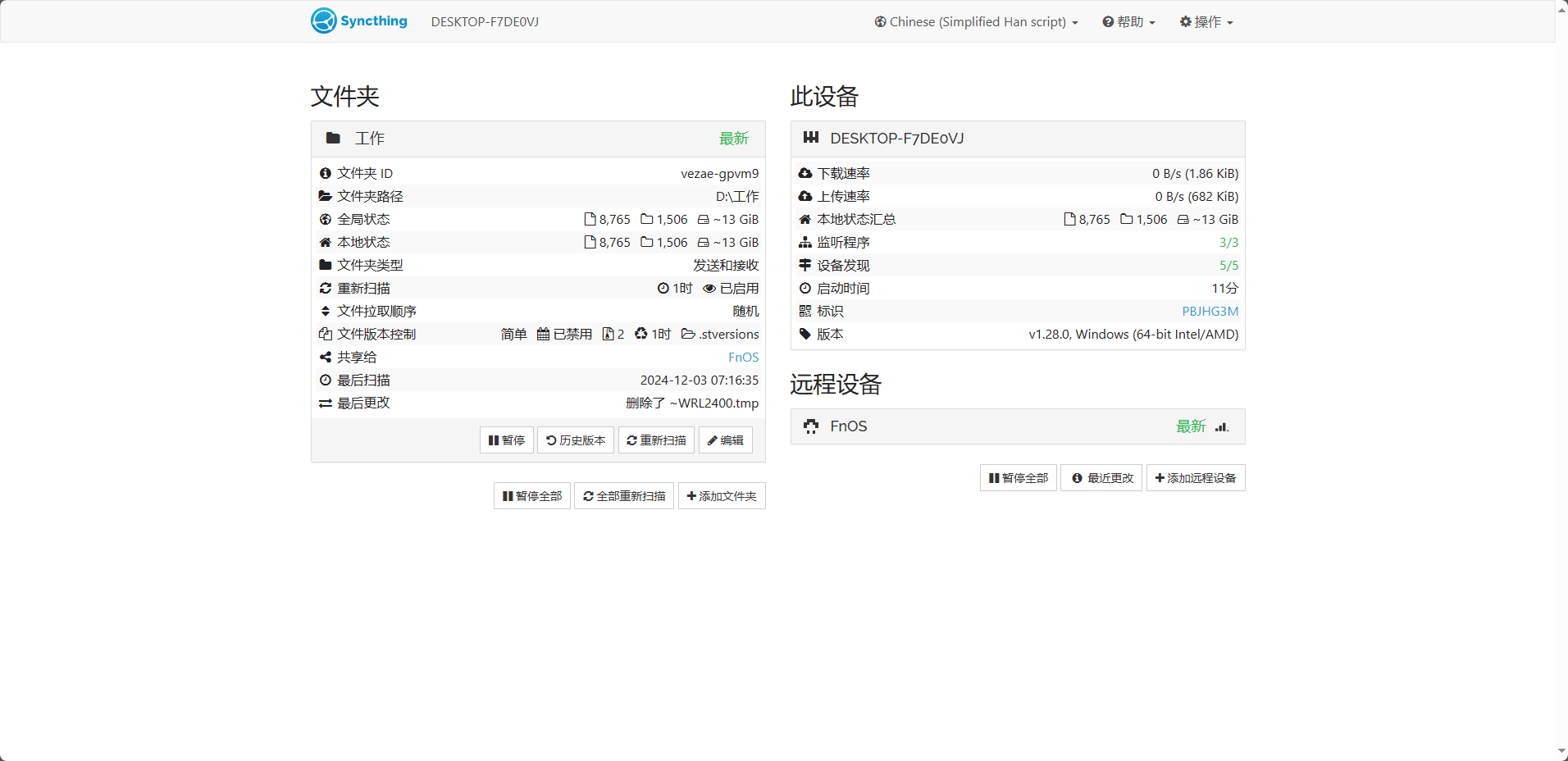This screenshot has height=761, width=1568.
Task: Click the upload rate value 0 B/s (682 KiB)
Action: [1197, 196]
